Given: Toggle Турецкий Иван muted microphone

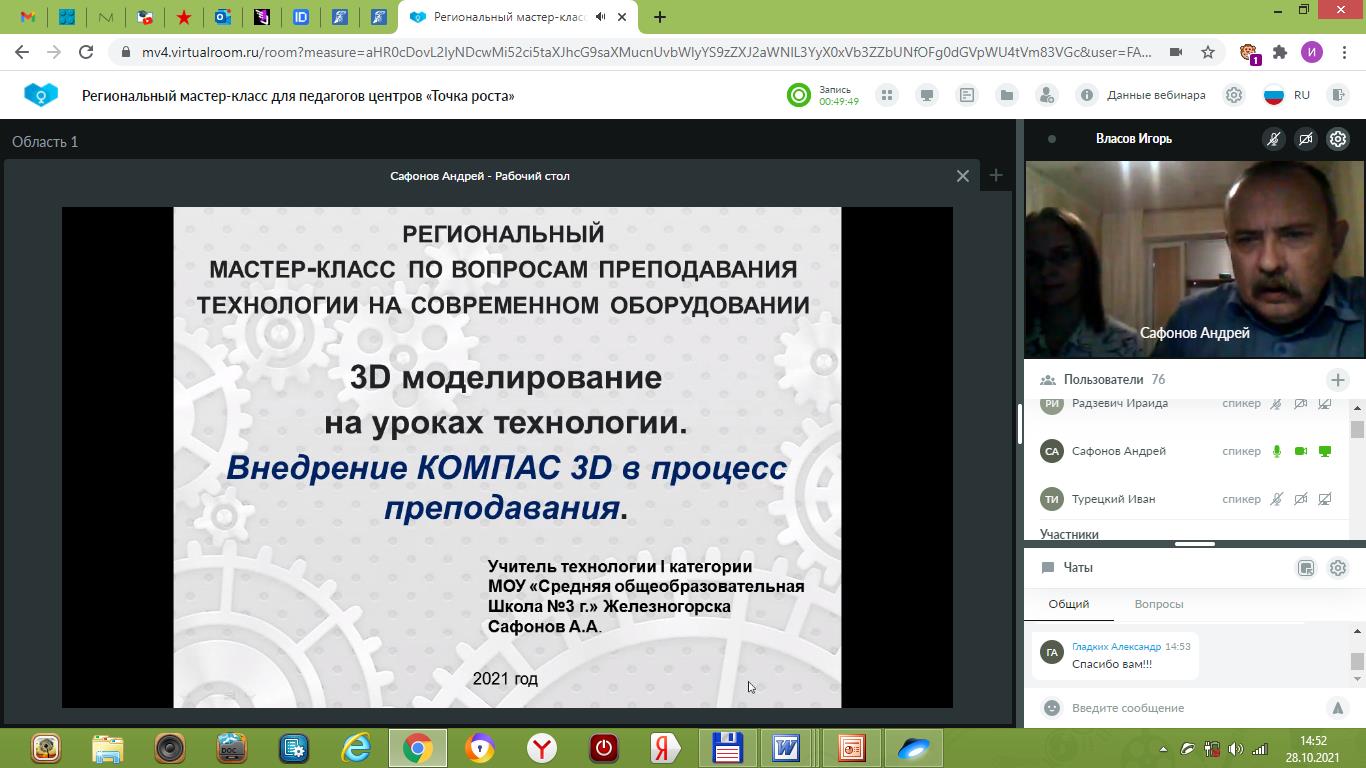Looking at the screenshot, I should coord(1276,499).
